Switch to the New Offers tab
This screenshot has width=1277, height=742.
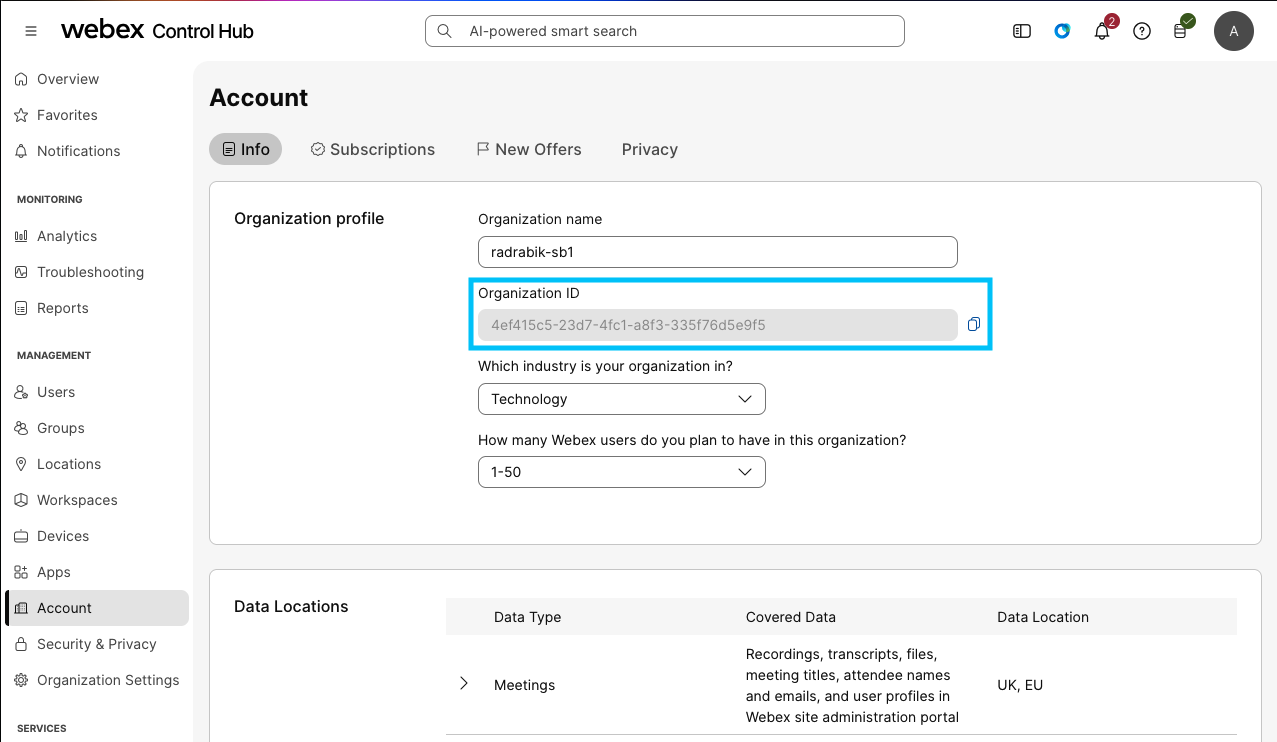coord(529,149)
